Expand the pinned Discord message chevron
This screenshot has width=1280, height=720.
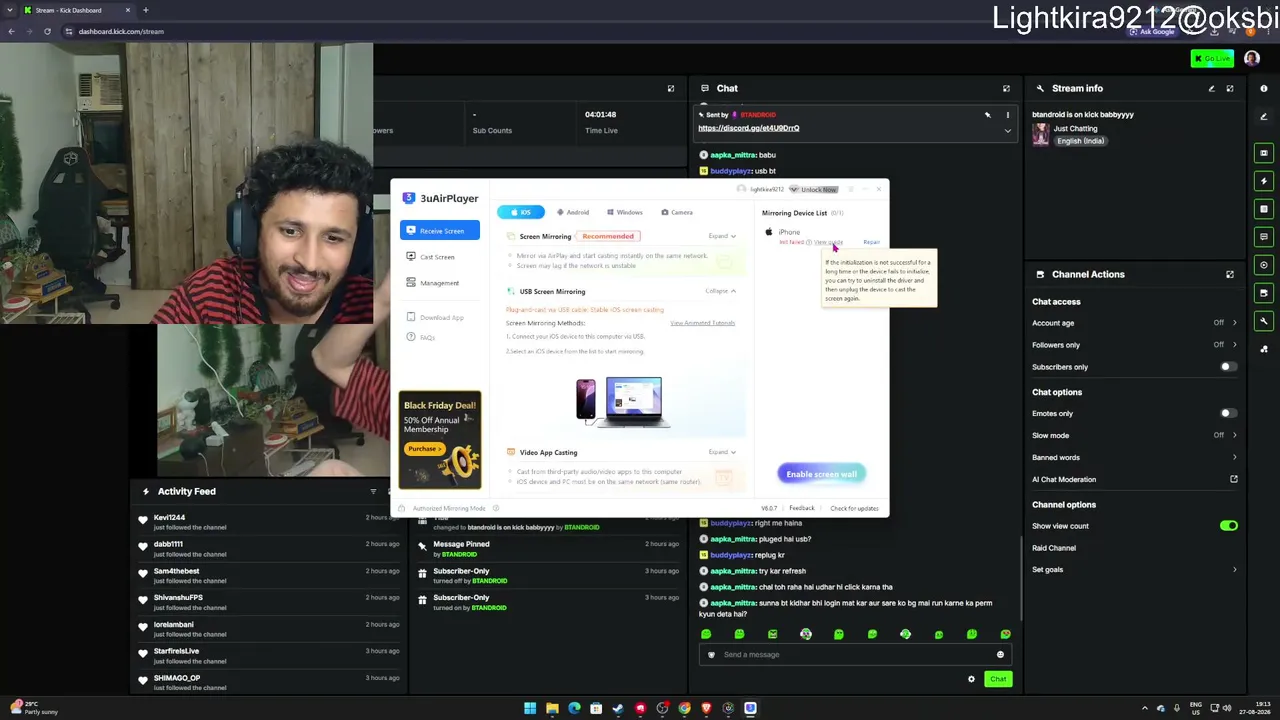1007,131
